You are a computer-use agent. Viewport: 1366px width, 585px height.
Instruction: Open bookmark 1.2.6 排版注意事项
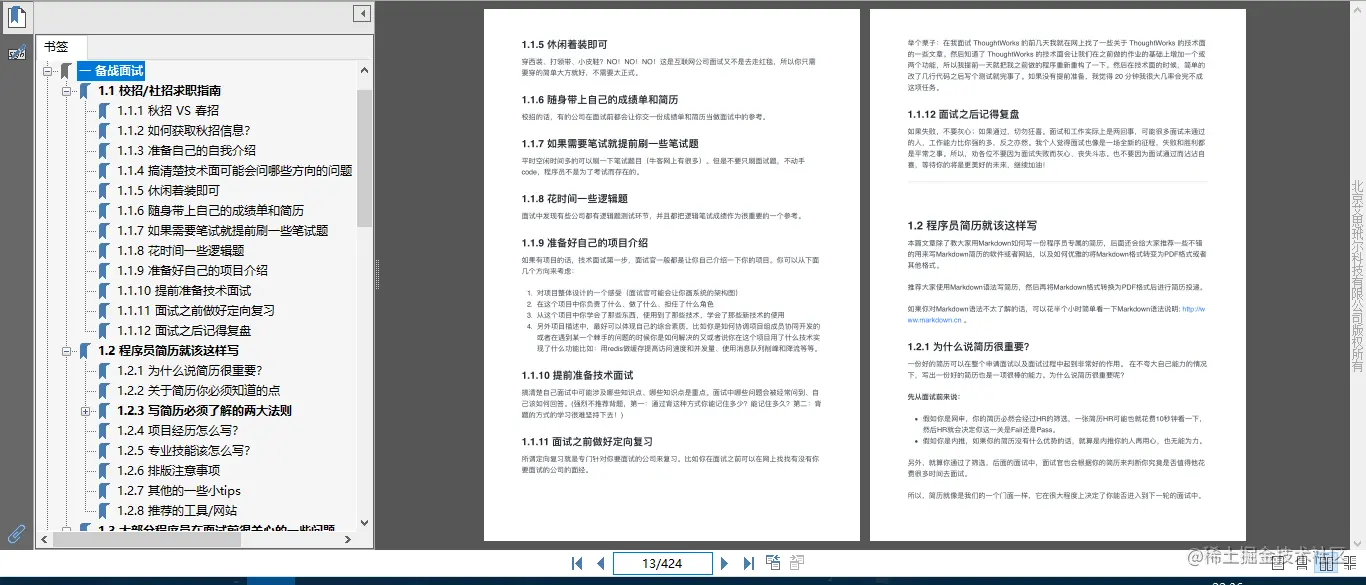(x=168, y=471)
